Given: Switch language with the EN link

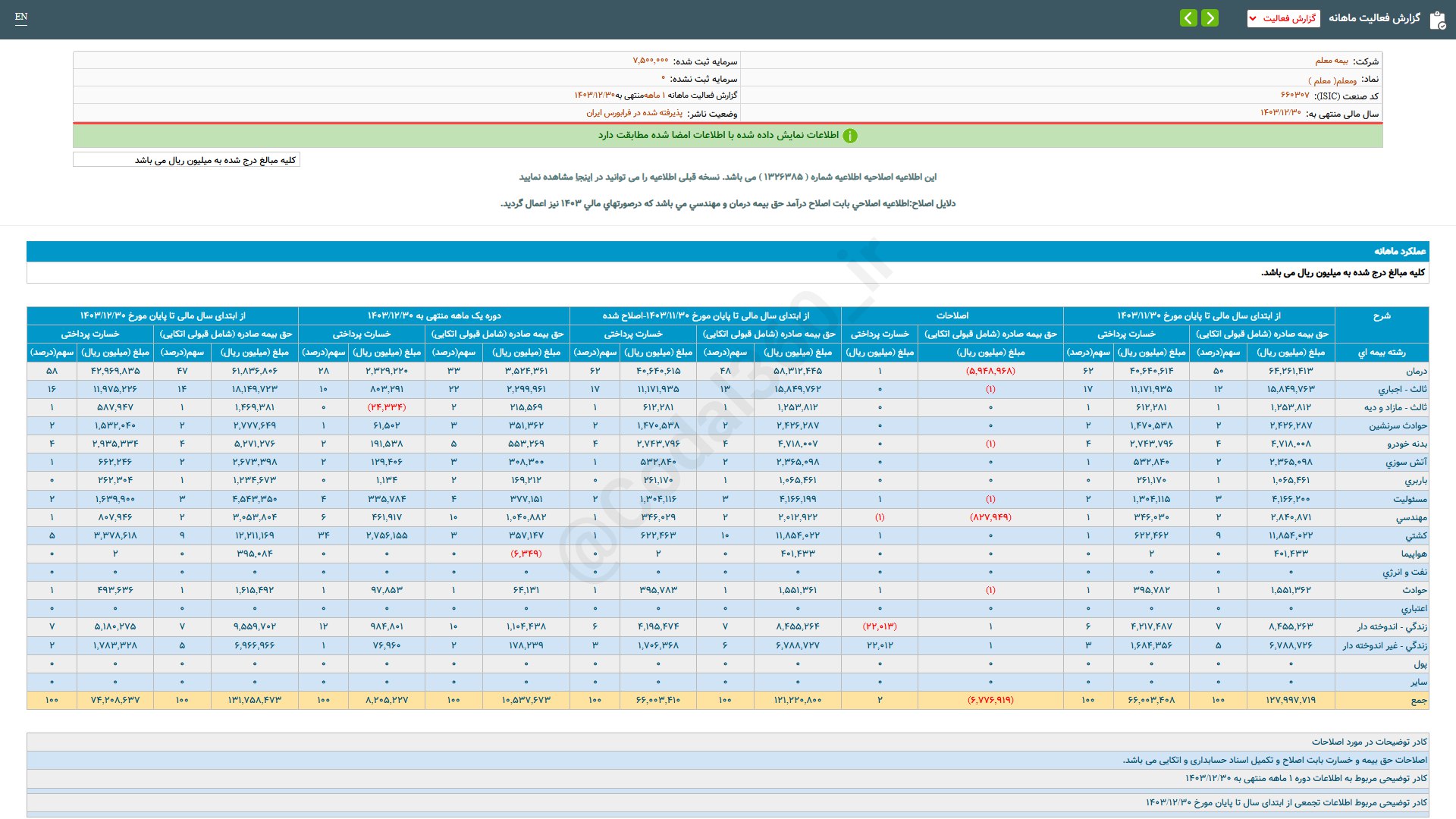Looking at the screenshot, I should 21,17.
